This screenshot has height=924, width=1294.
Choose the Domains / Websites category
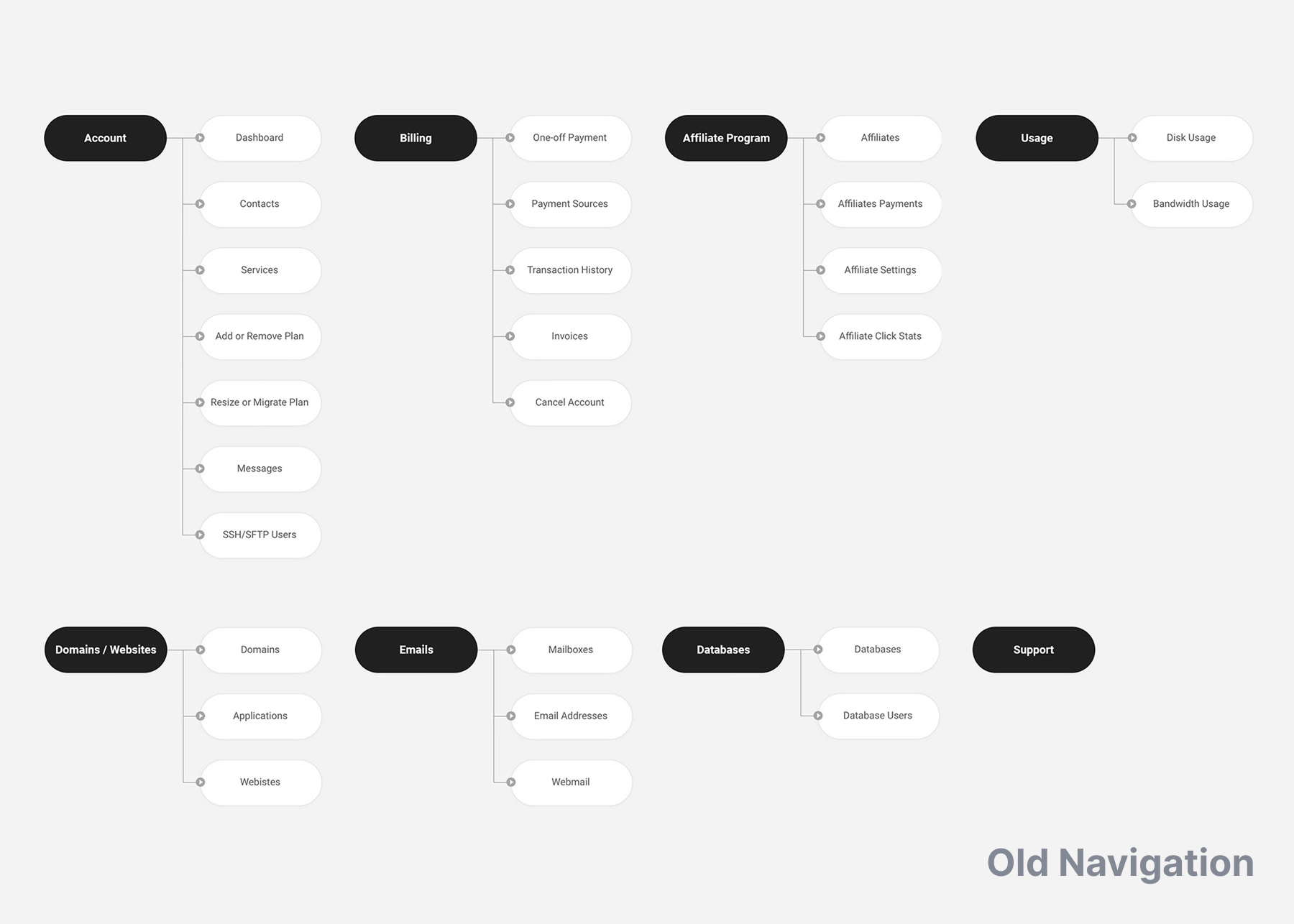[106, 650]
